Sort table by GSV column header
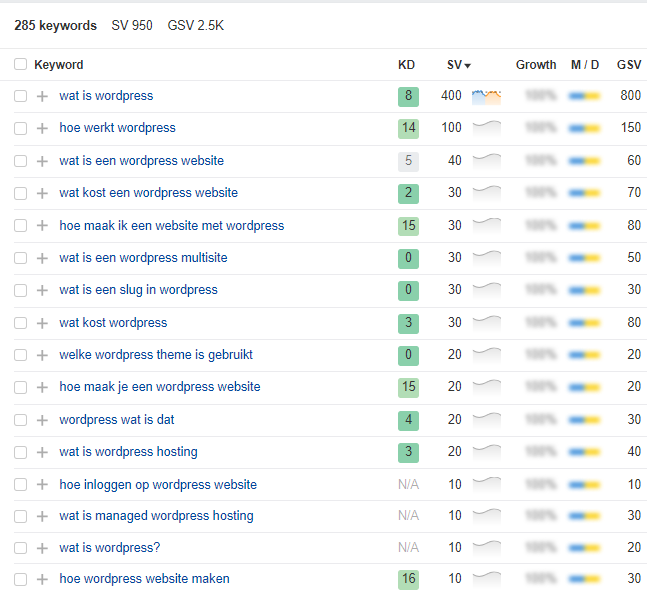The height and width of the screenshot is (593, 647). (x=629, y=65)
